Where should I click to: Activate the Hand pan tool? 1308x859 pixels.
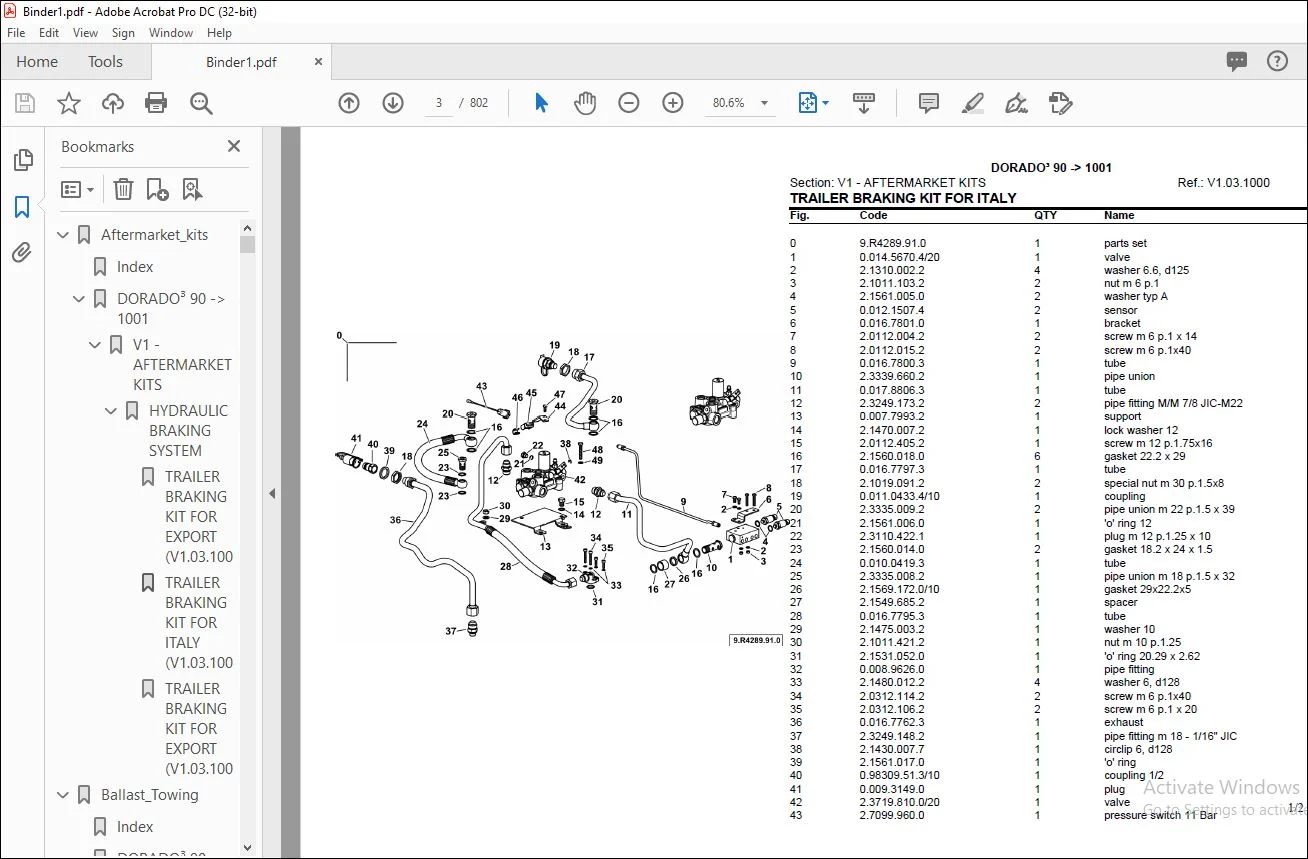click(585, 103)
